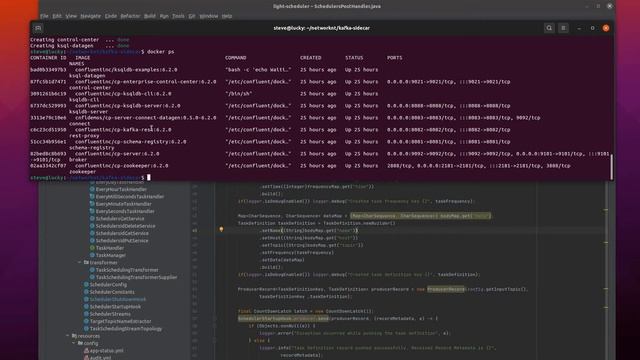Click the terminal prompt cursor line
This screenshot has width=640, height=360.
click(149, 178)
